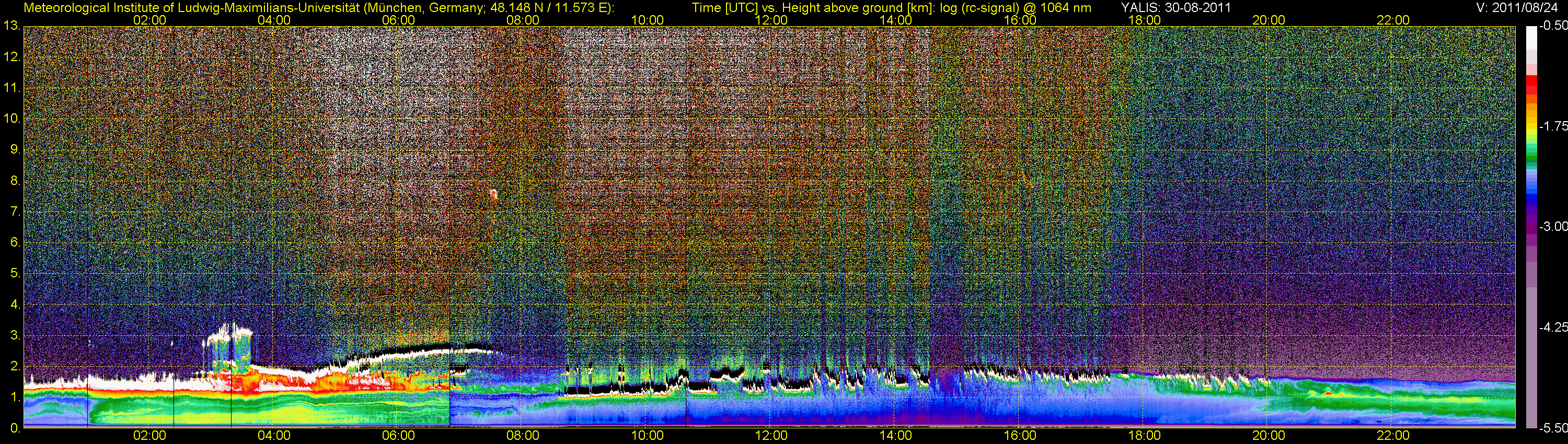Click the 2. km height axis label
The width and height of the screenshot is (1568, 444).
[15, 366]
